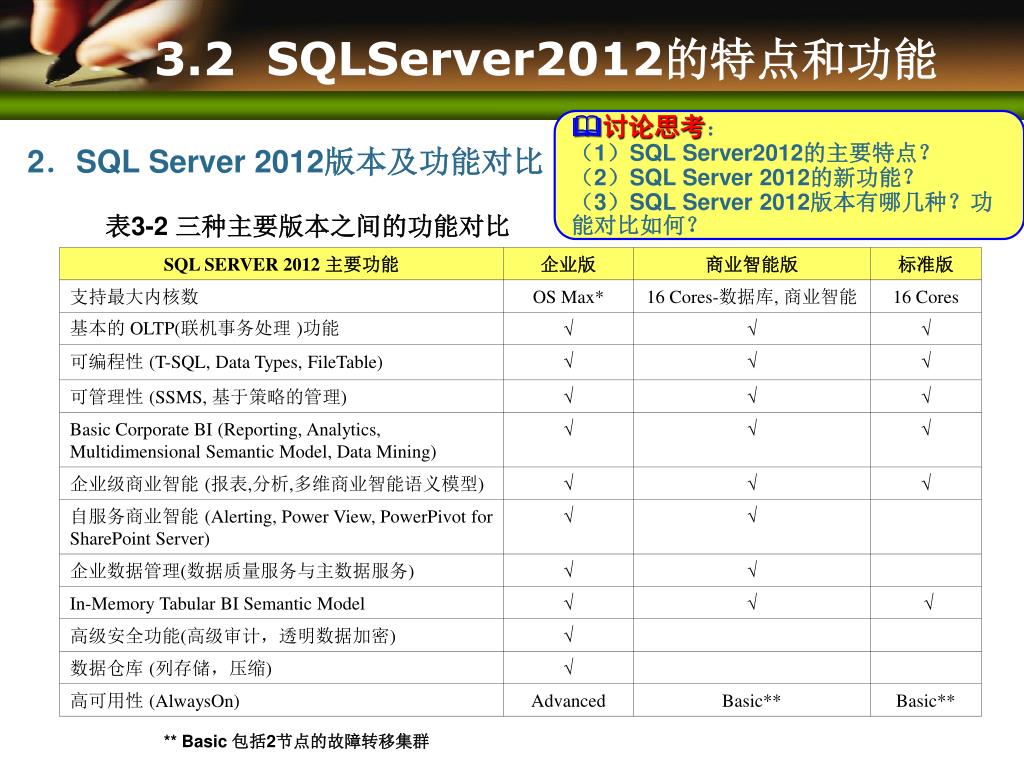This screenshot has width=1024, height=768.
Task: Click cell '16 Cores-数据库, 商业智能'
Action: (x=752, y=297)
